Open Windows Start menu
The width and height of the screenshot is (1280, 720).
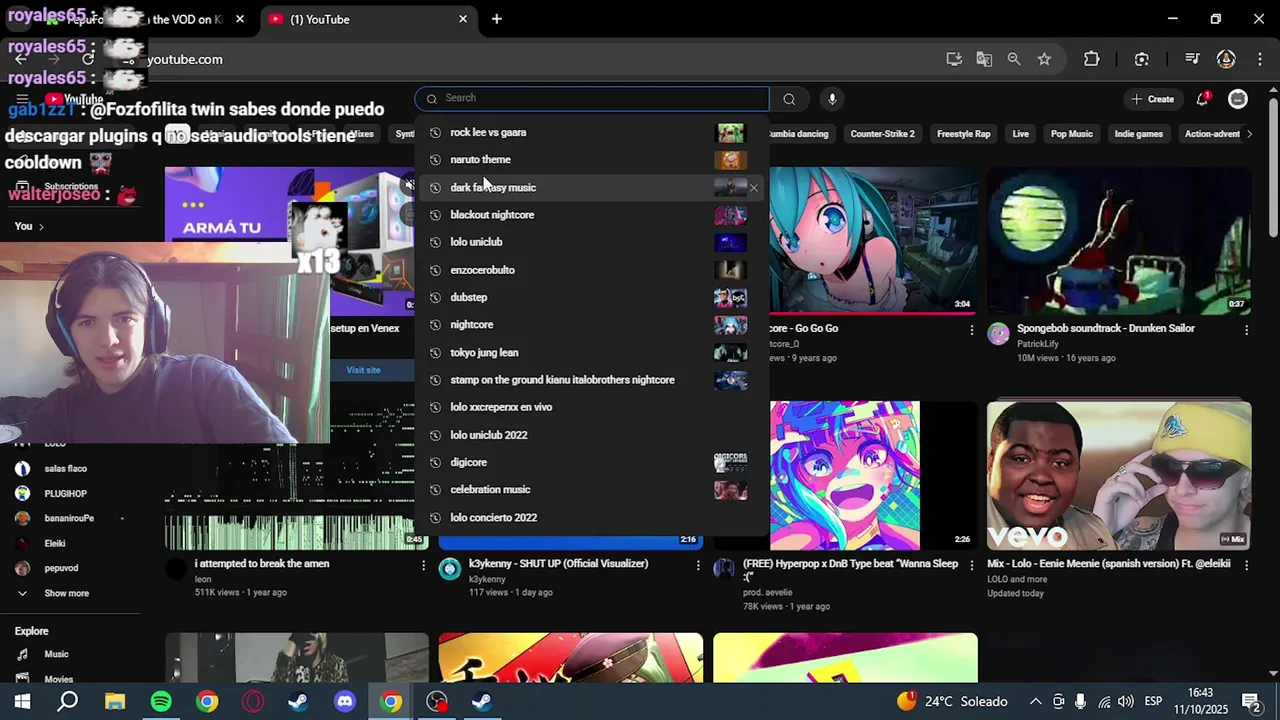point(22,702)
